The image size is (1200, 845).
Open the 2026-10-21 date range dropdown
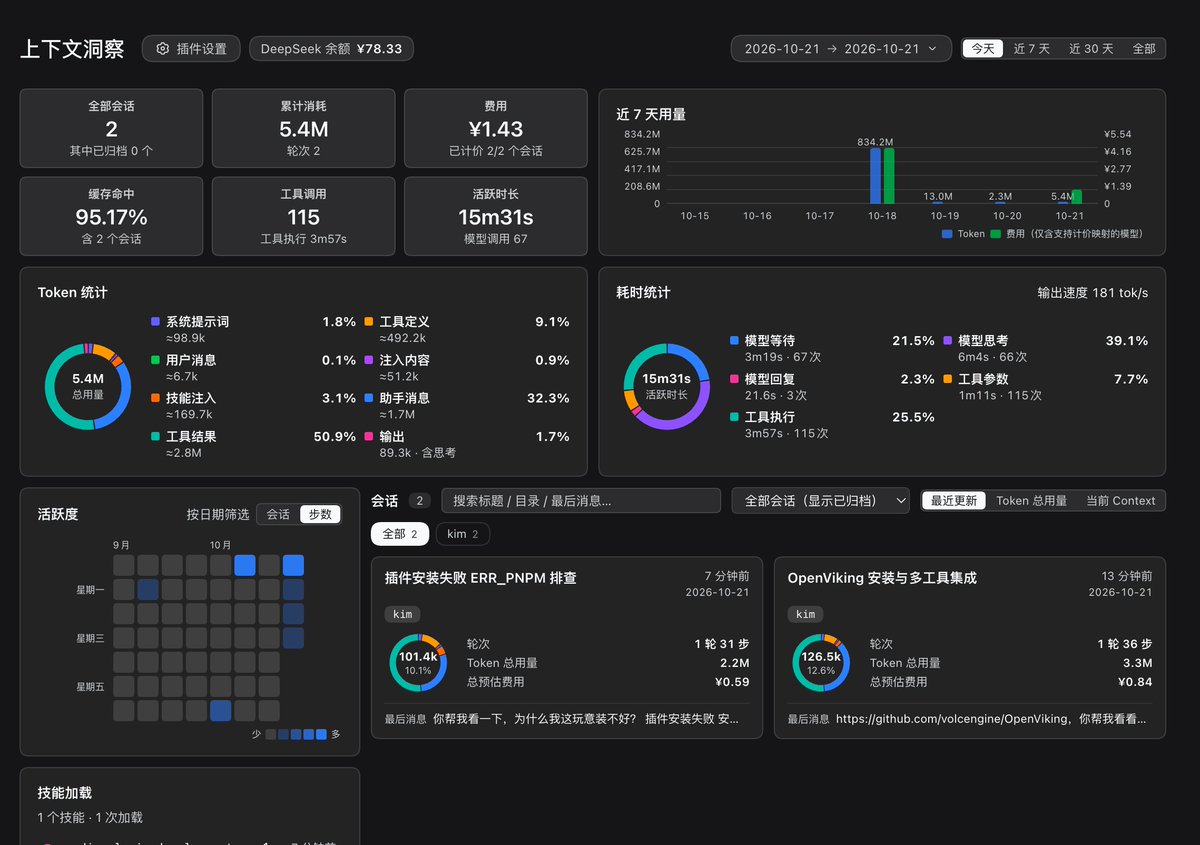point(841,49)
